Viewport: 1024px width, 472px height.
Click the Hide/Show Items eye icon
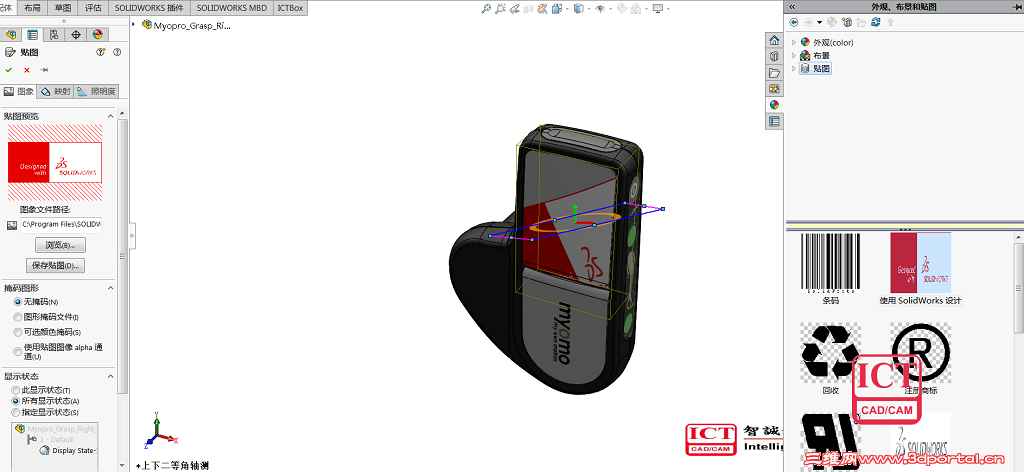[600, 9]
